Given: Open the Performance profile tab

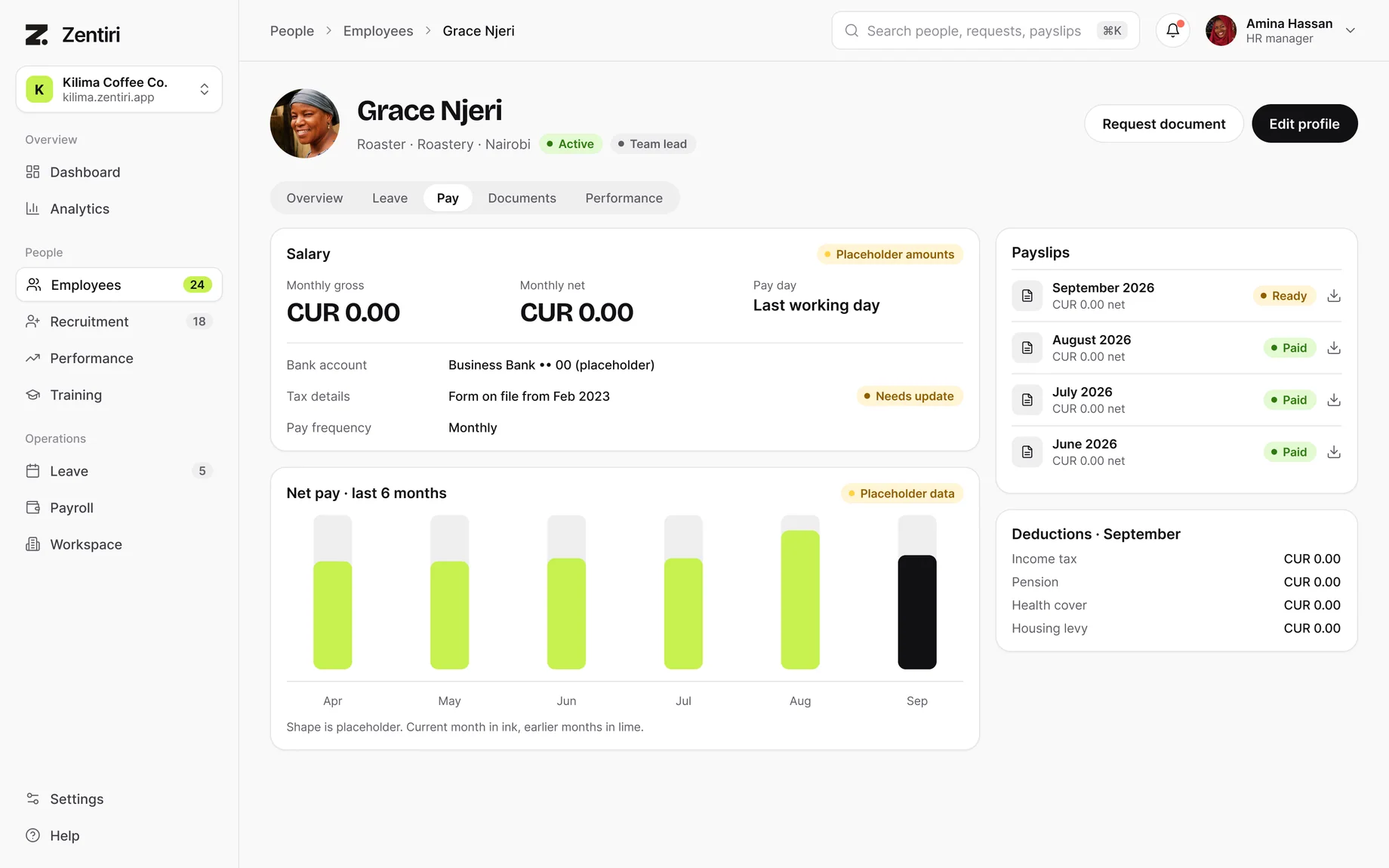Looking at the screenshot, I should 624,198.
